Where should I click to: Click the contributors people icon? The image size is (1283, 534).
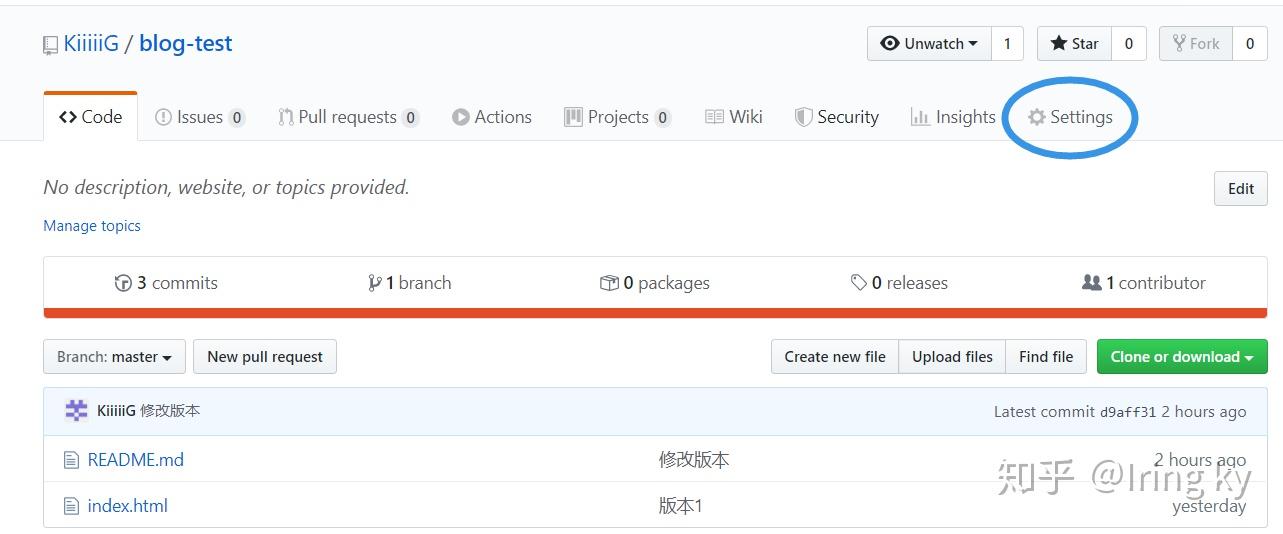pos(1092,283)
